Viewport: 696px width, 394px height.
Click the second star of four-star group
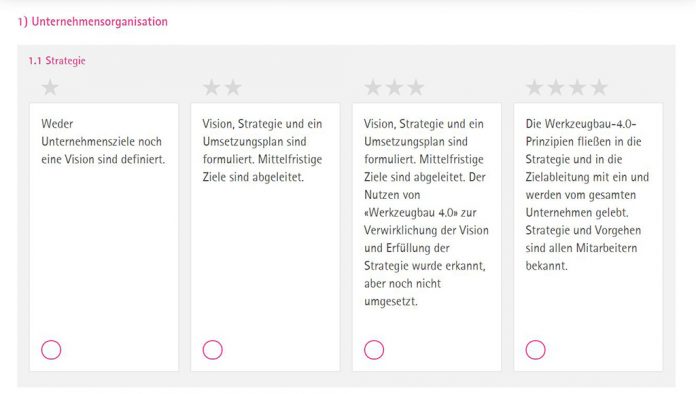coord(556,87)
